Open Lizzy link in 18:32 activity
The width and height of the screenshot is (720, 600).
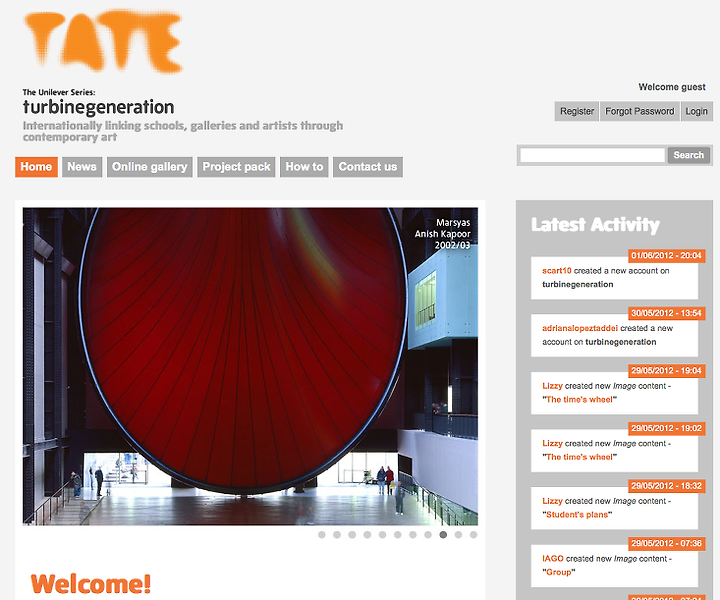click(552, 501)
